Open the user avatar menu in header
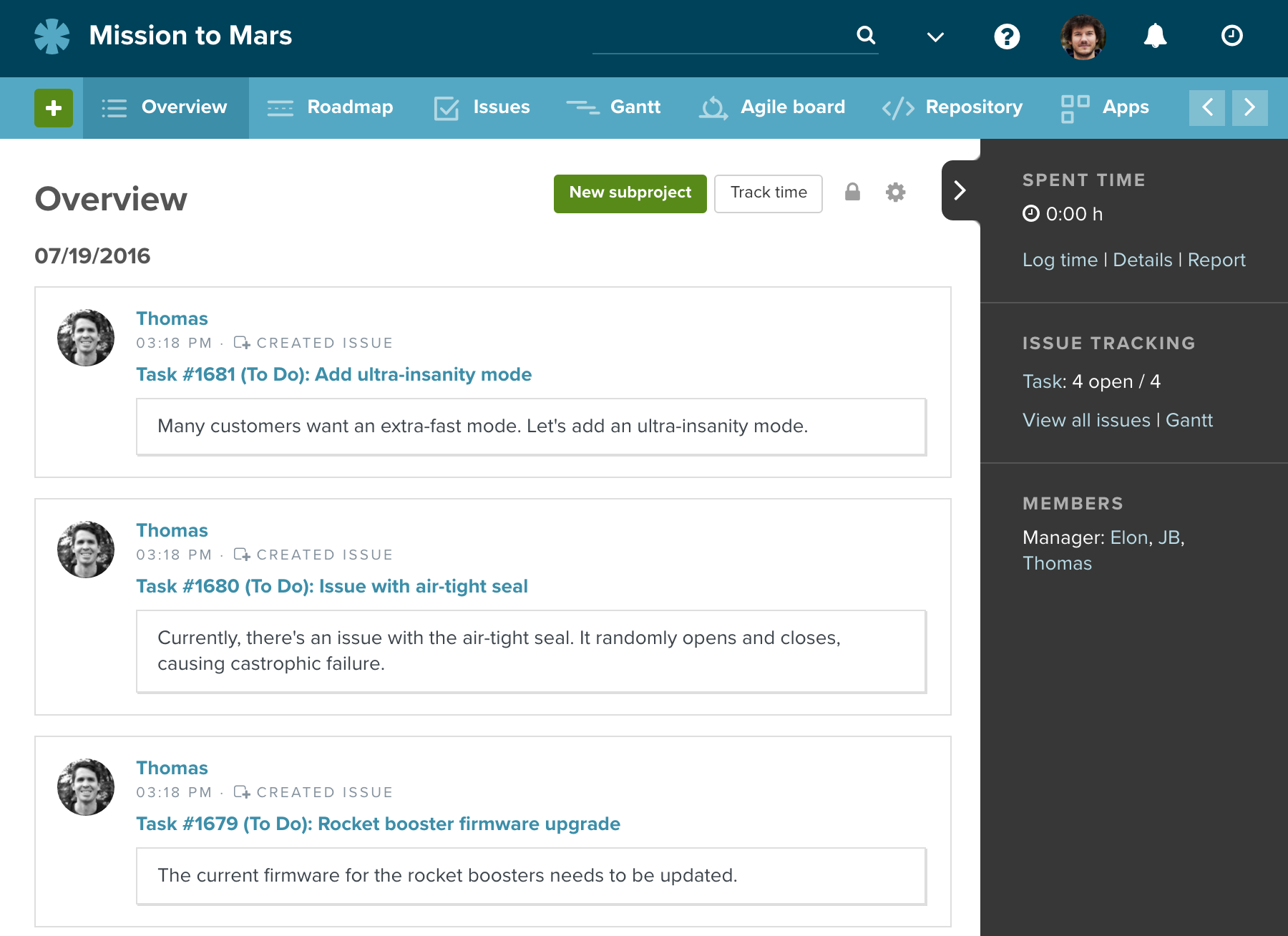 [1083, 36]
